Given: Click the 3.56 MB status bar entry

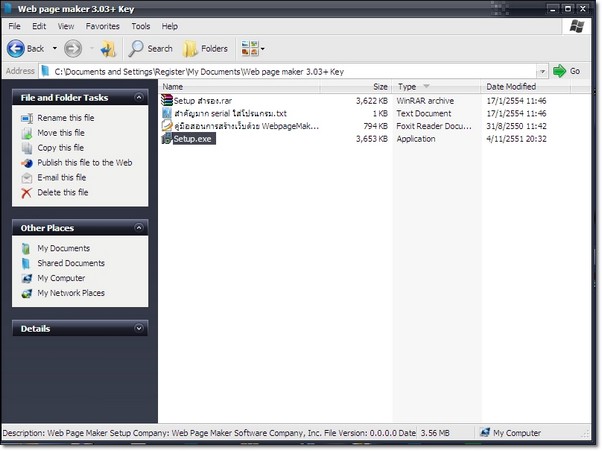Looking at the screenshot, I should tap(435, 433).
